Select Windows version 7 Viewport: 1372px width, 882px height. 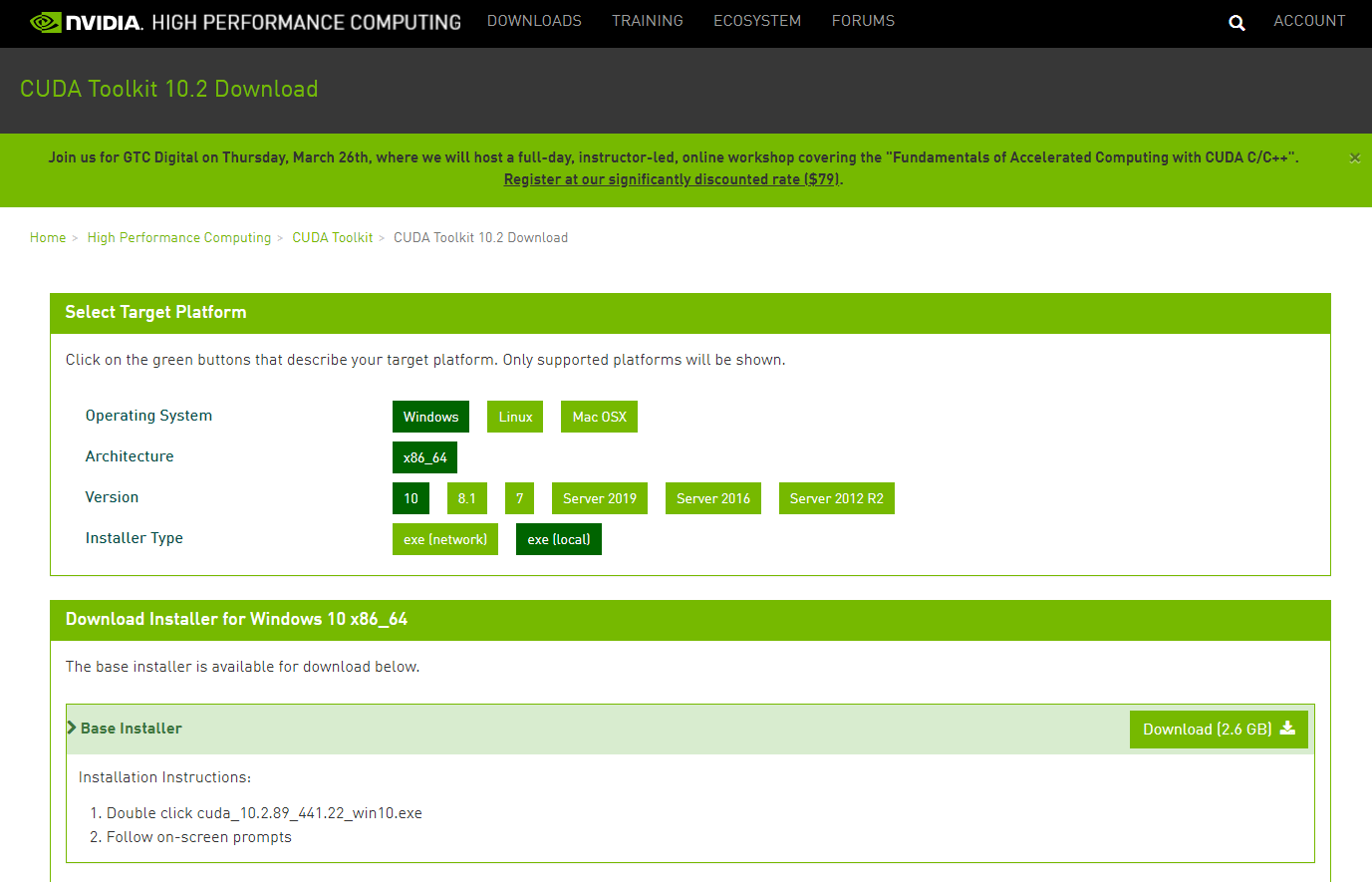tap(519, 498)
